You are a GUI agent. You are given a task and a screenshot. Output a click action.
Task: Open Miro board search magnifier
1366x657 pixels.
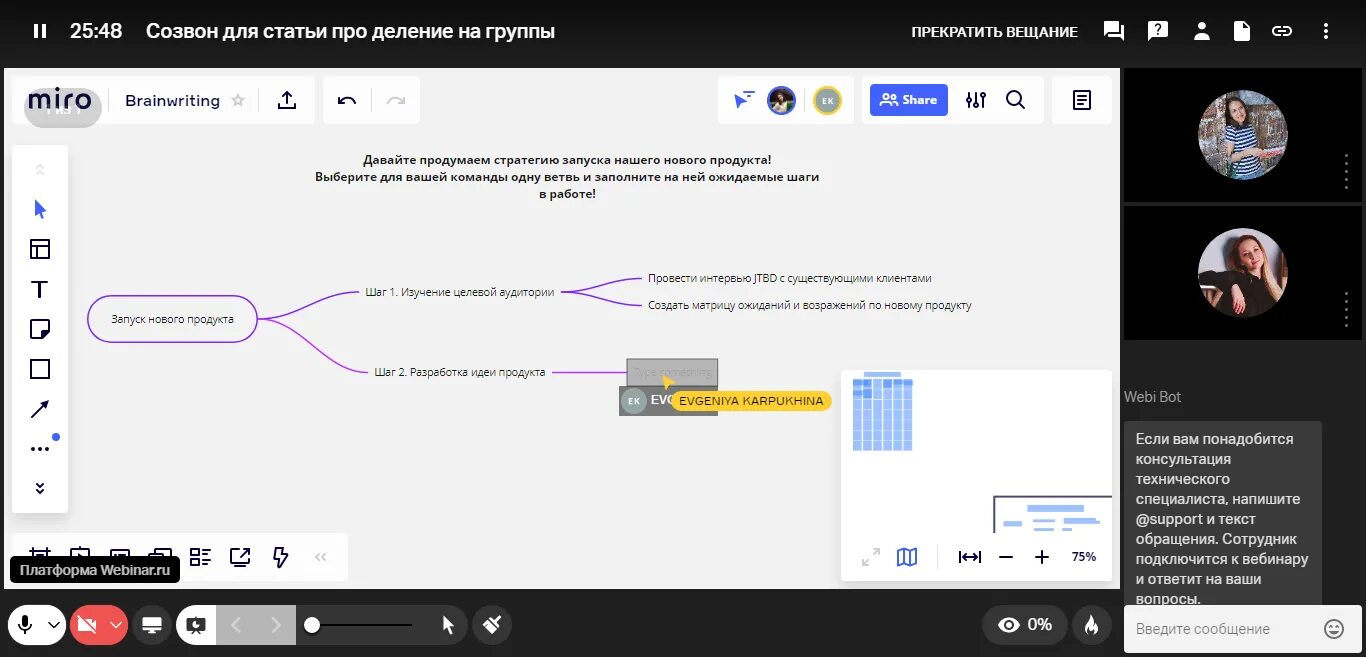[x=1016, y=100]
